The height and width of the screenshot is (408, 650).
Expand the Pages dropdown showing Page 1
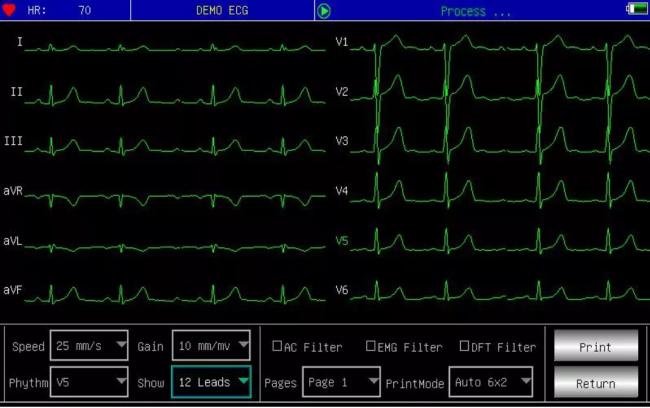click(x=341, y=382)
